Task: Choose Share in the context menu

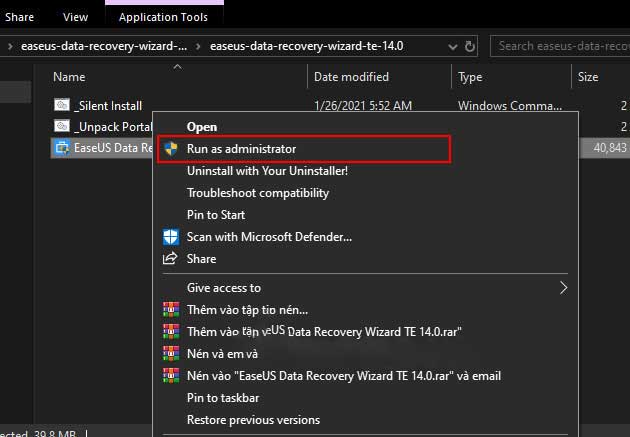Action: [201, 259]
